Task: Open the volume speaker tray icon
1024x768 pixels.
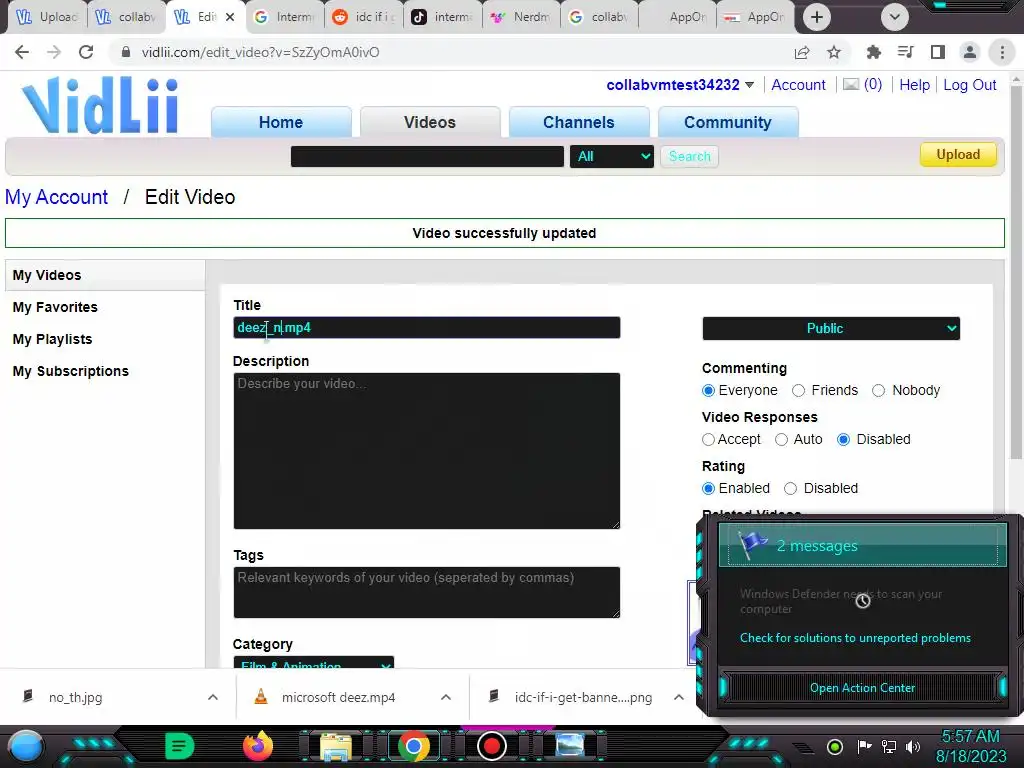Action: pyautogui.click(x=913, y=746)
